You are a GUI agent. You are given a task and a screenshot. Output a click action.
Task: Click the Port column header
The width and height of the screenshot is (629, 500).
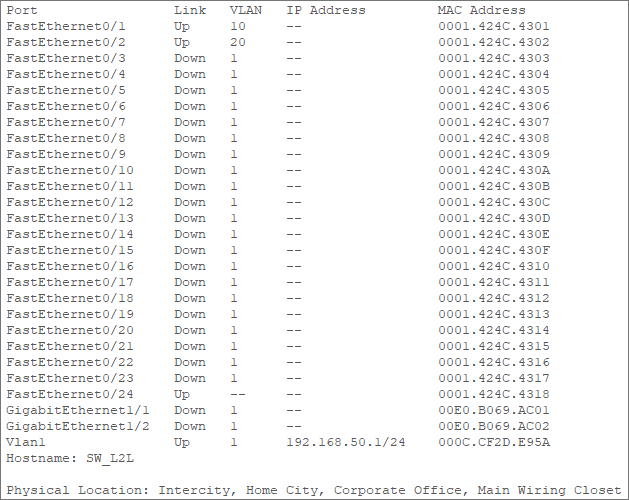22,10
